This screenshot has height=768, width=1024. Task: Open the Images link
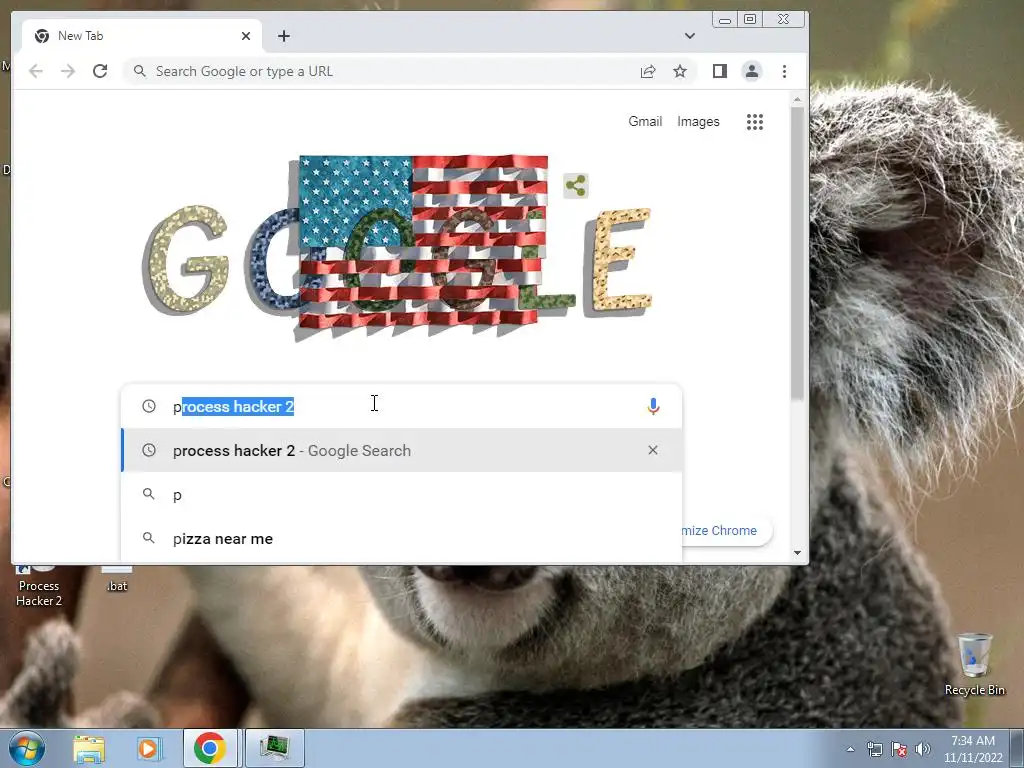[x=698, y=121]
